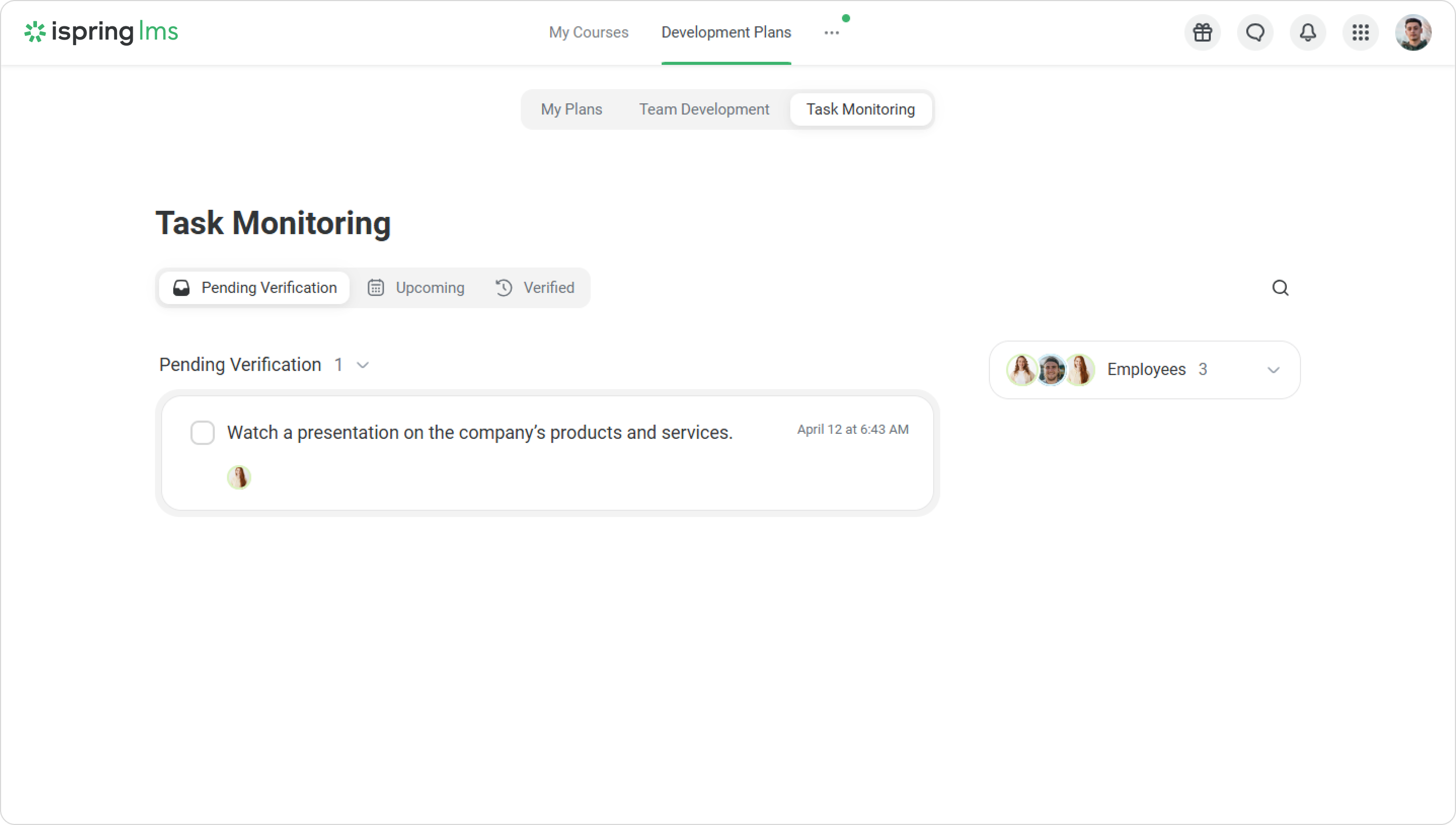1456x825 pixels.
Task: Expand the Employees dropdown
Action: point(1273,370)
